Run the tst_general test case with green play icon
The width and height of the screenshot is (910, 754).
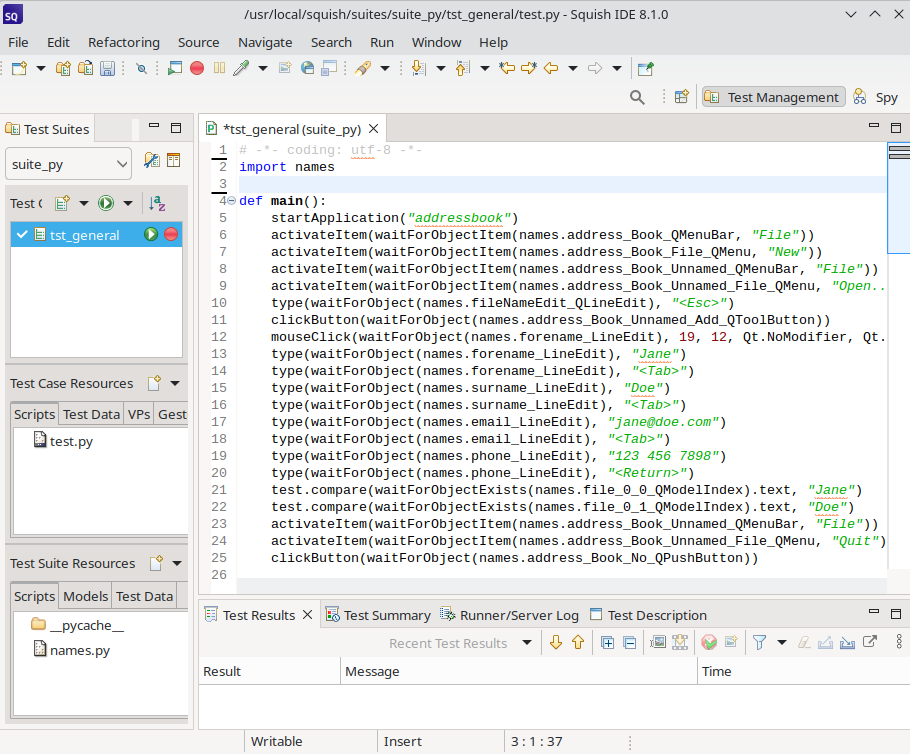pos(151,234)
